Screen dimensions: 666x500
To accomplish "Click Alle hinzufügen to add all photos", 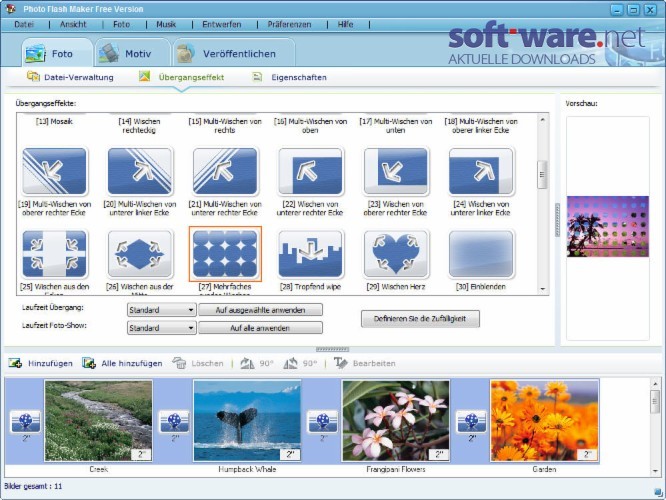I will [122, 363].
